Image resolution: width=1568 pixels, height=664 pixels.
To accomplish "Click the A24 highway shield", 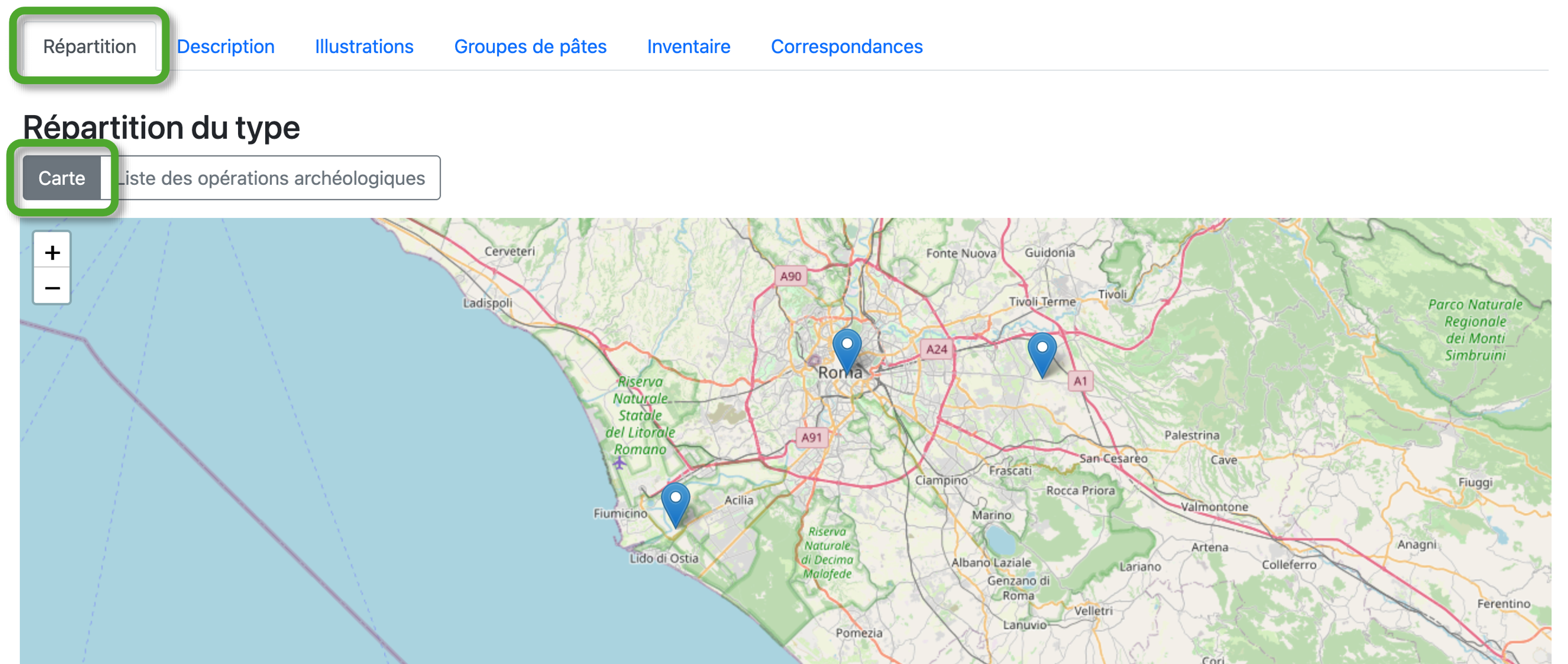I will 936,349.
